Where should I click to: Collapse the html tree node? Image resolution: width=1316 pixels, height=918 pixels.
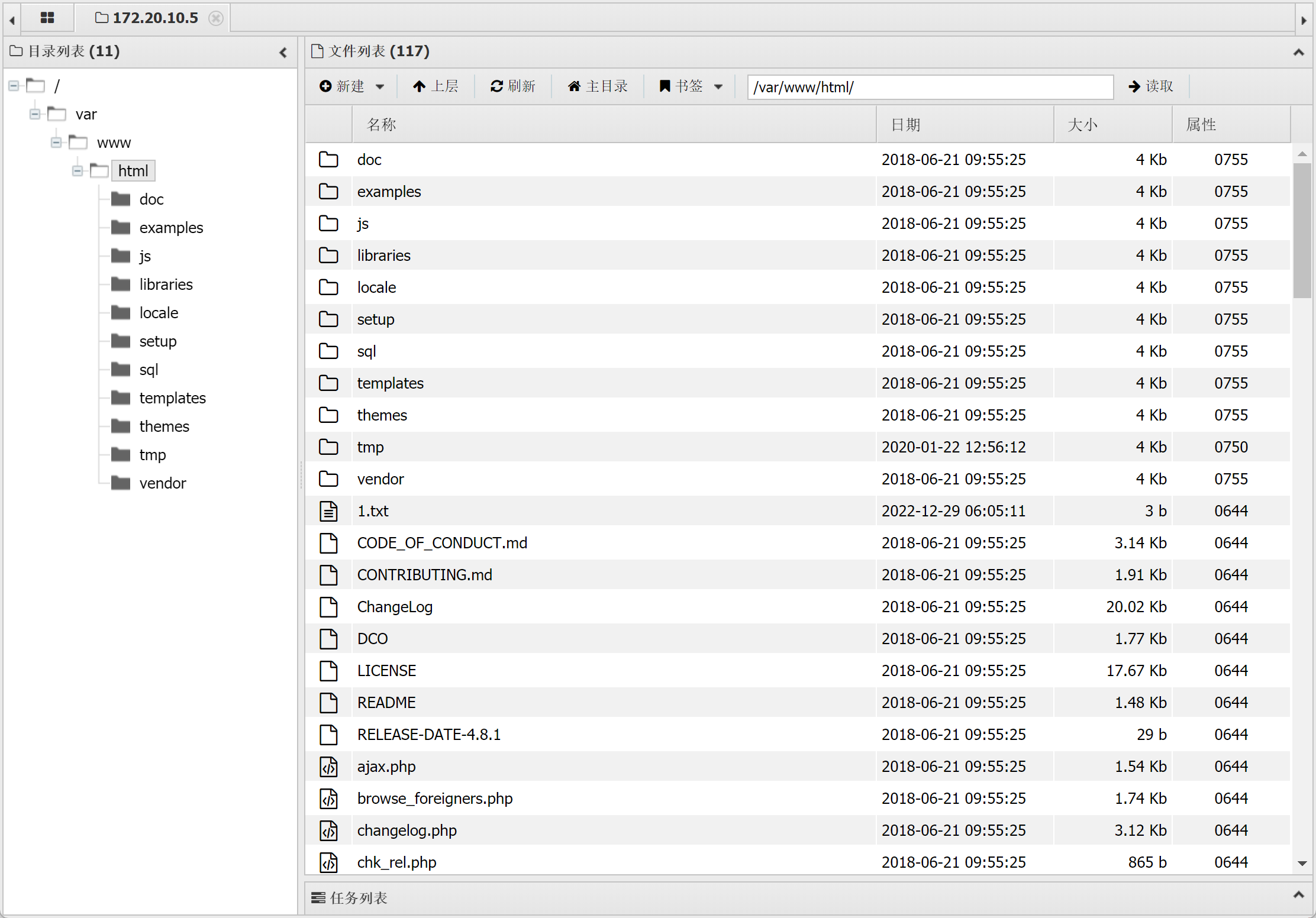pos(78,171)
